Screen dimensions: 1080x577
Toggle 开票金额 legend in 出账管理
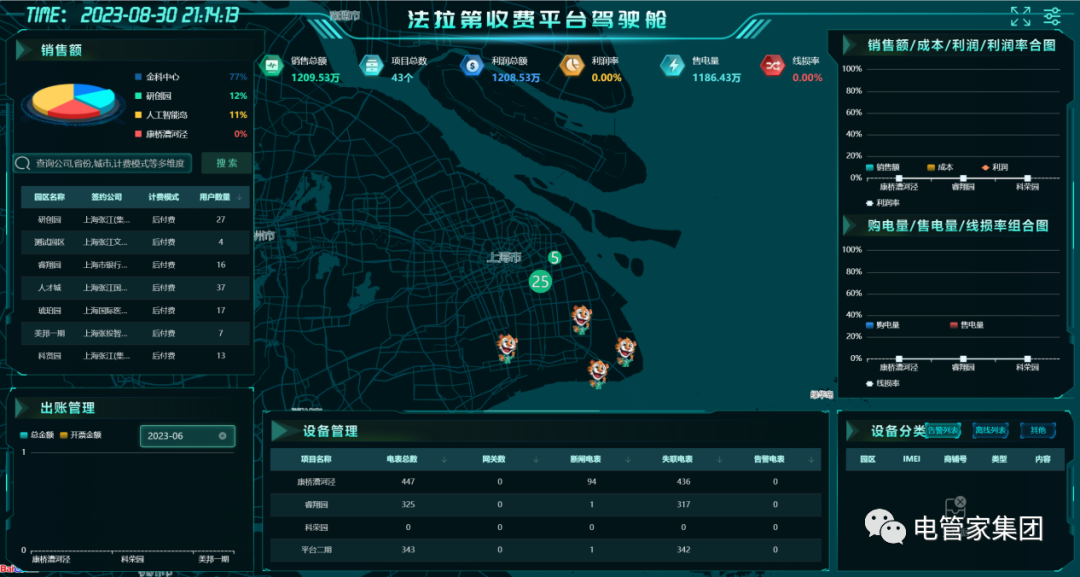[x=81, y=435]
